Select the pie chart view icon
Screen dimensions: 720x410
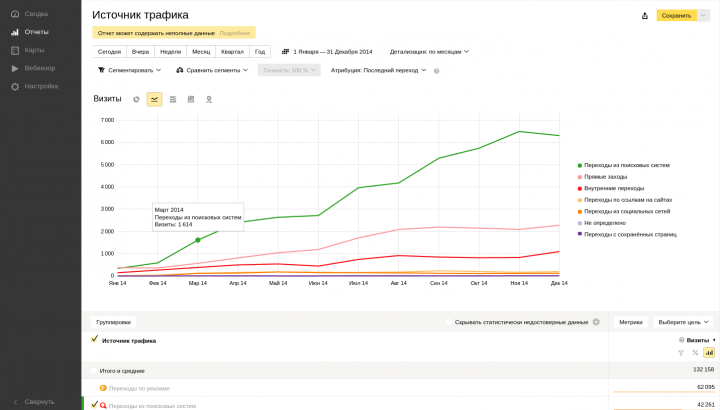(x=136, y=99)
